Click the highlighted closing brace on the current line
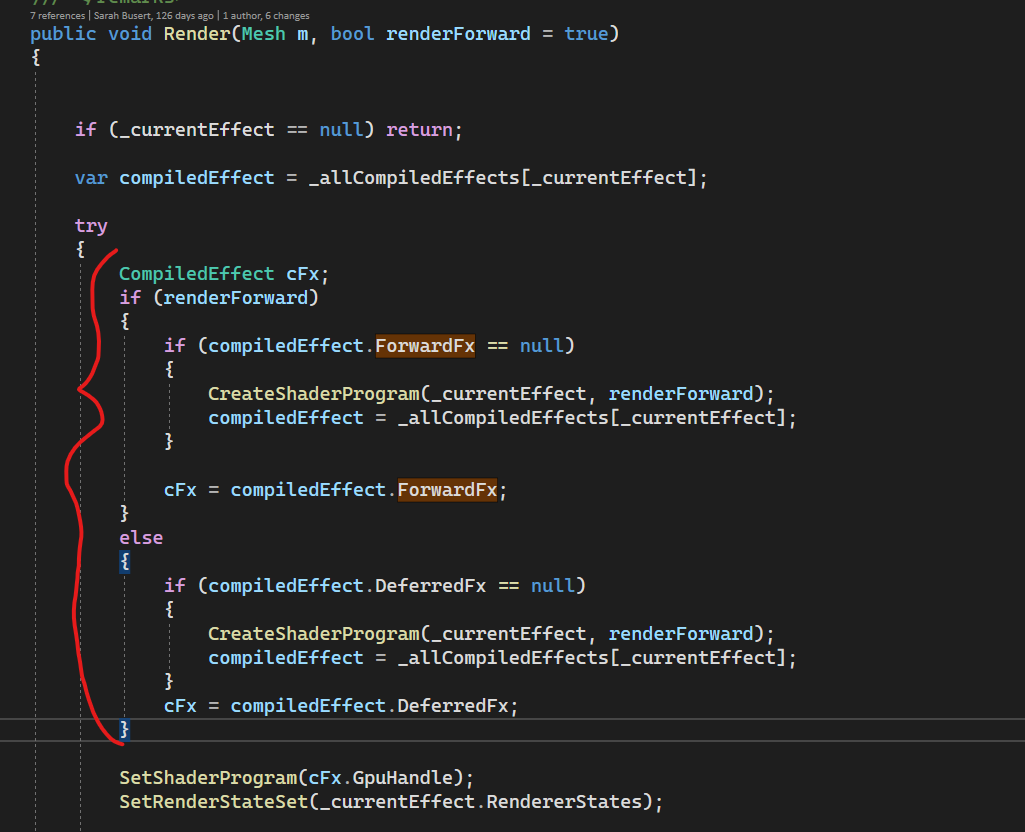Image resolution: width=1025 pixels, height=832 pixels. tap(125, 730)
